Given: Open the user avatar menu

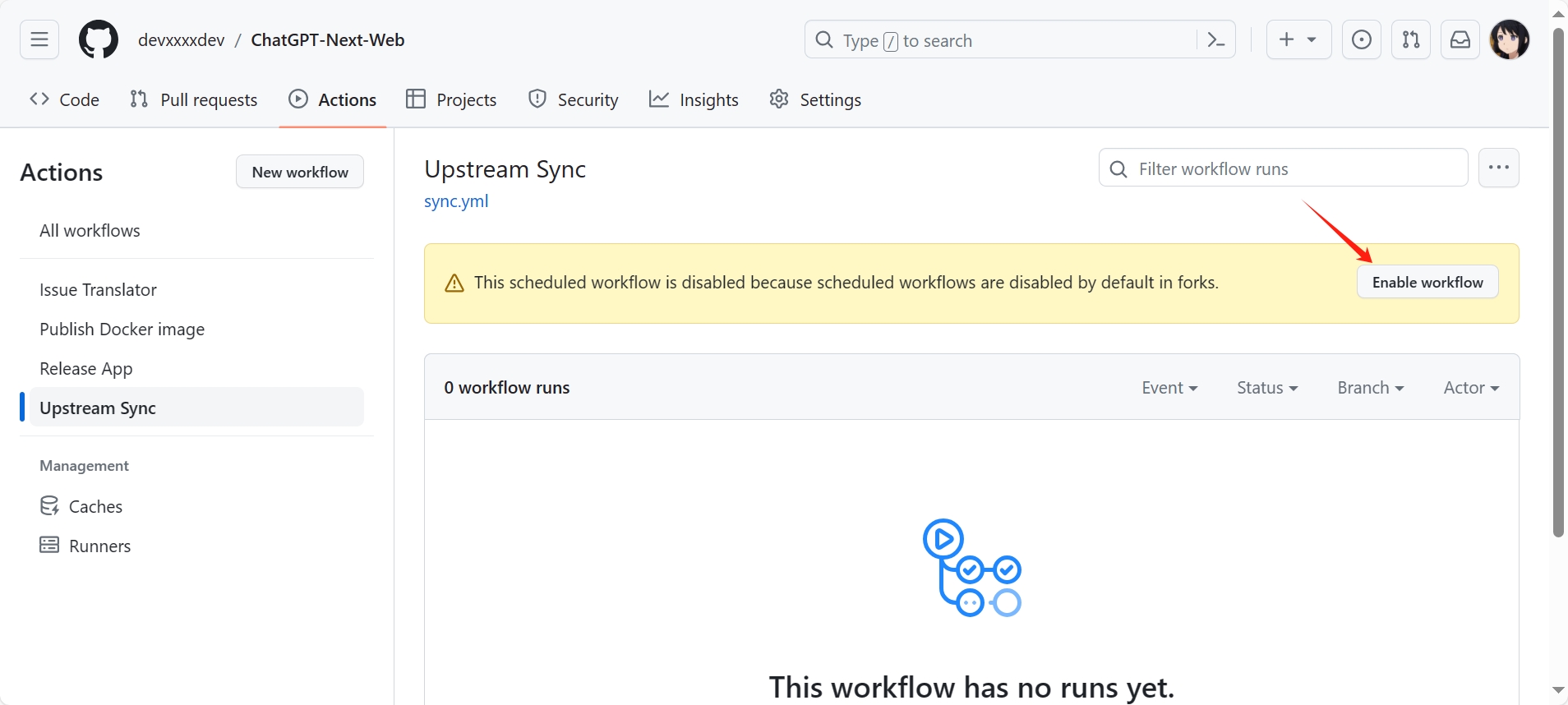Looking at the screenshot, I should point(1510,39).
